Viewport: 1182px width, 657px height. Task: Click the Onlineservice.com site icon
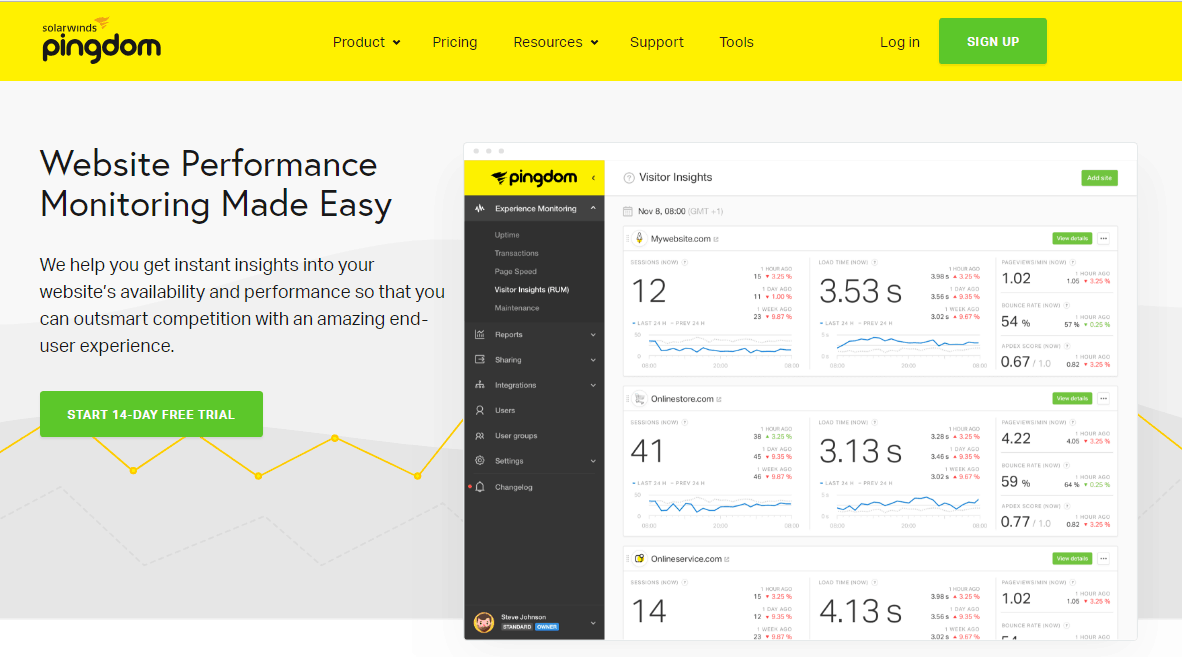[x=639, y=558]
